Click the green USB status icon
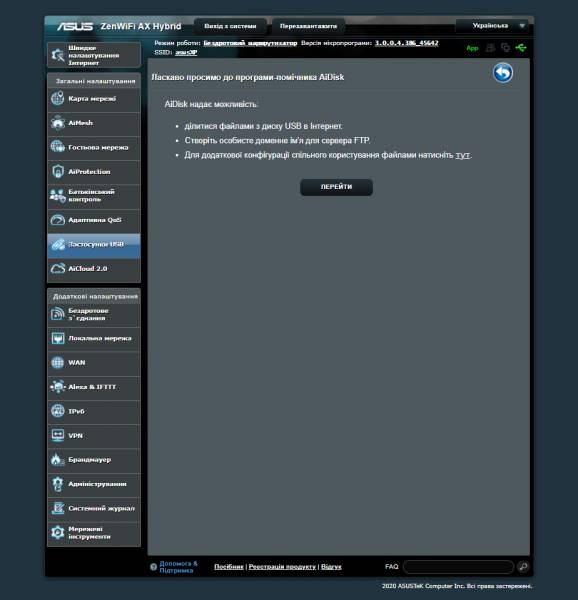Image resolution: width=578 pixels, height=600 pixels. coord(521,48)
